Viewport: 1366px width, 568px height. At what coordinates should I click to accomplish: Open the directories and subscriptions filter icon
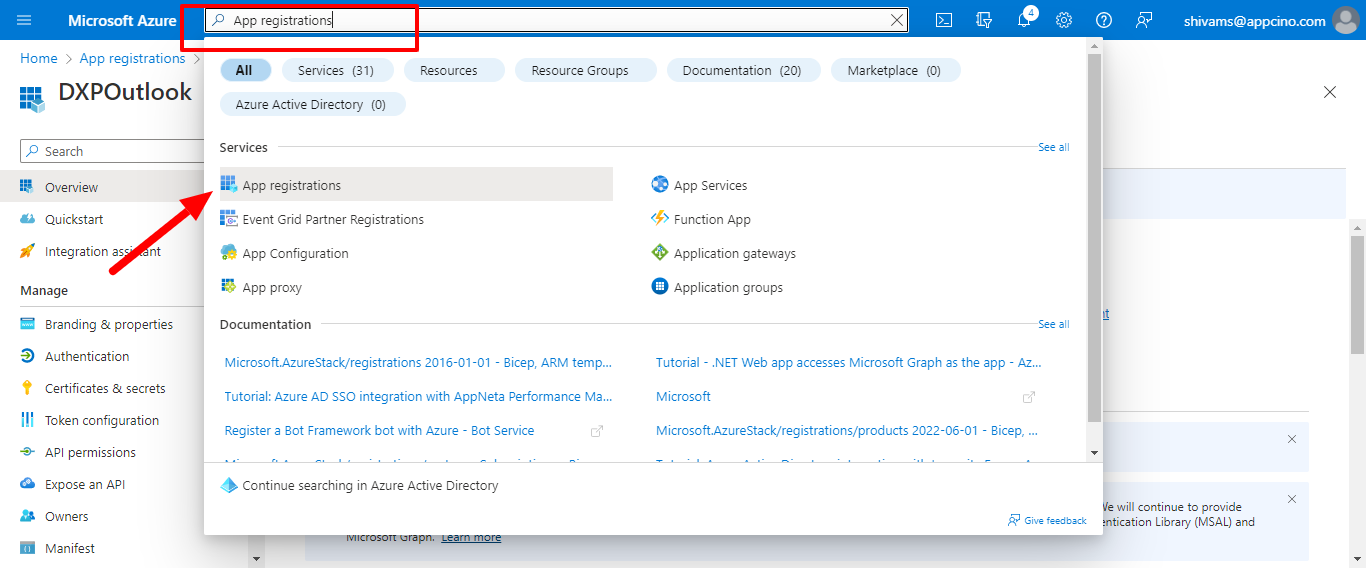[x=984, y=20]
